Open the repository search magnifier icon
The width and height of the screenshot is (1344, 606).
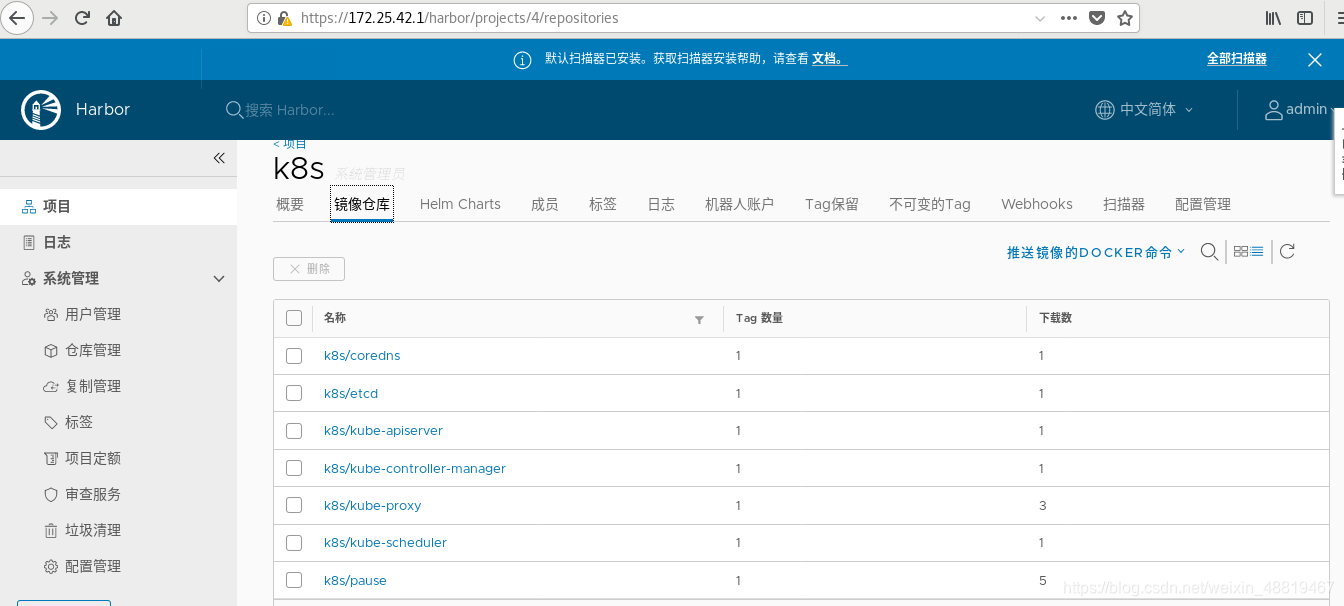tap(1209, 252)
